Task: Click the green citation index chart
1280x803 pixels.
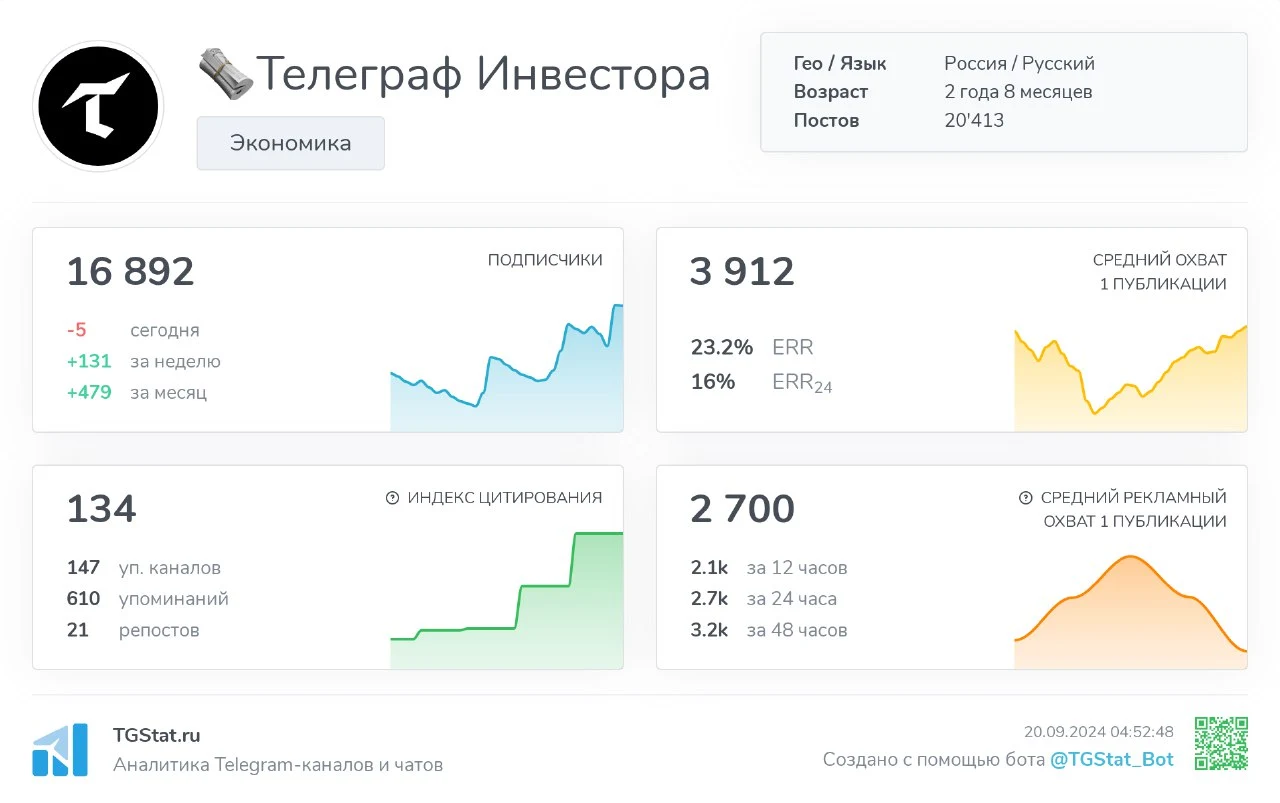Action: pyautogui.click(x=506, y=600)
